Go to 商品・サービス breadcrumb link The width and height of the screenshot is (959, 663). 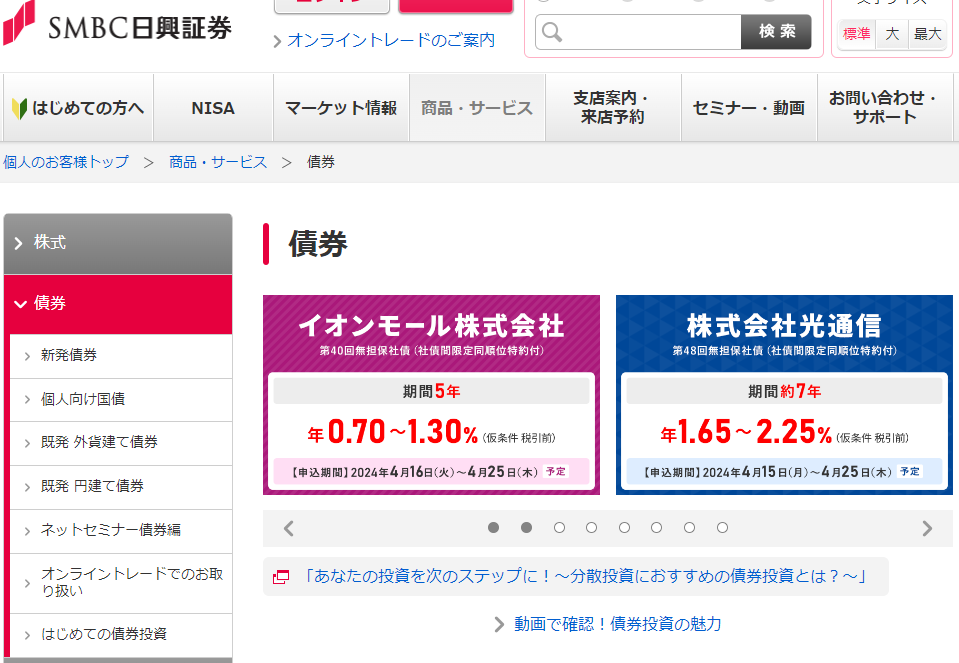click(218, 162)
